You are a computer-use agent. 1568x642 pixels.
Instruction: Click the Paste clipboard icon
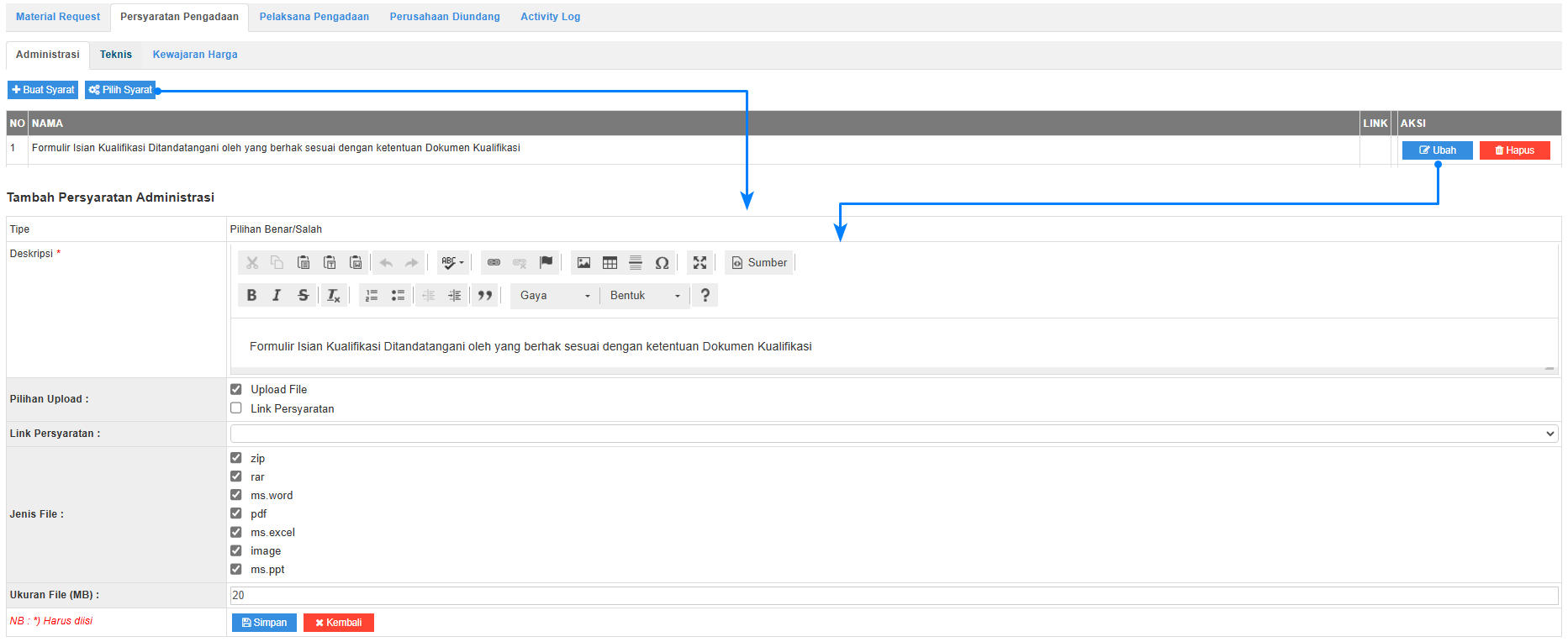click(304, 263)
